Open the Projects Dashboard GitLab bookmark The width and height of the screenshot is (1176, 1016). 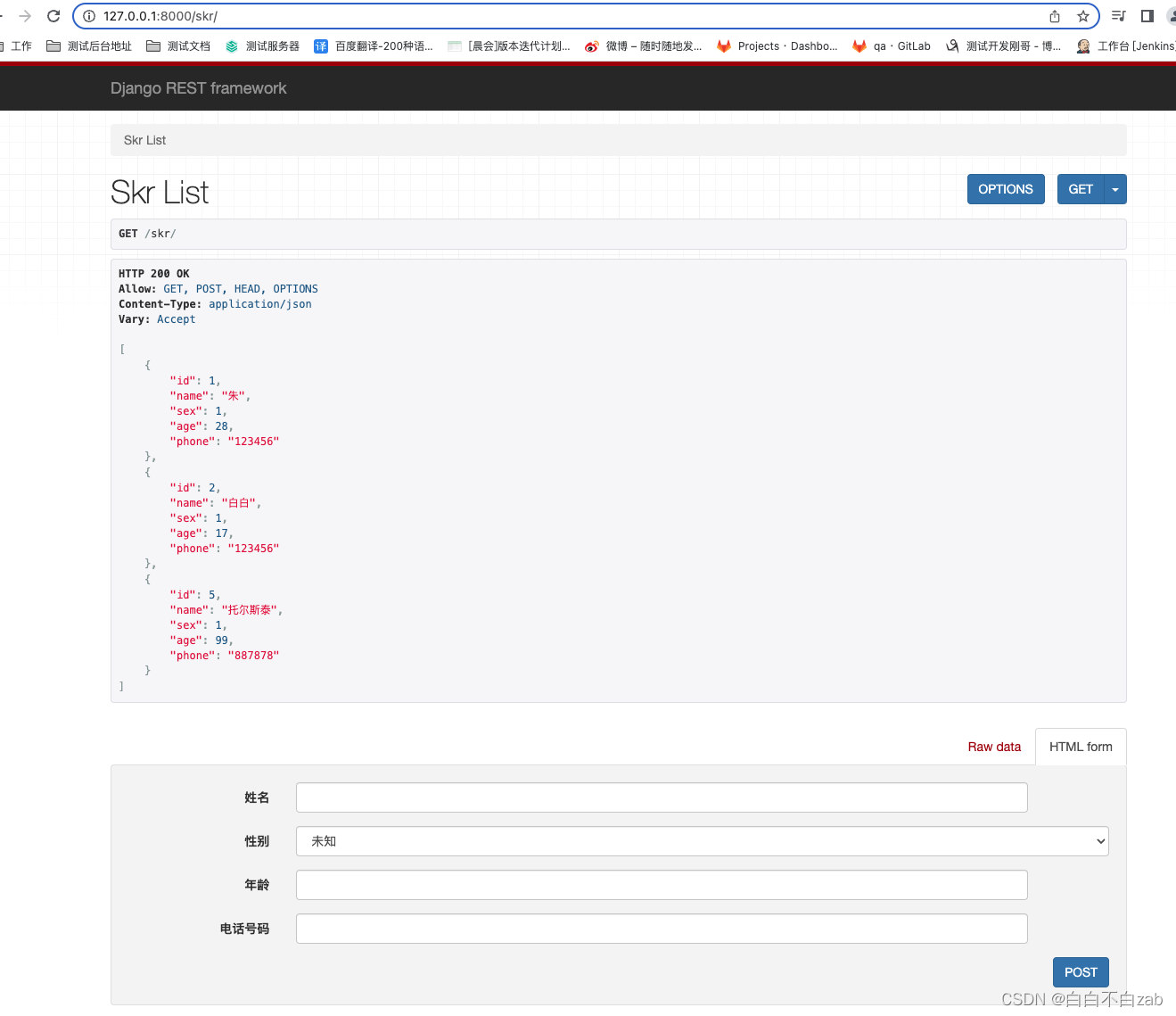777,46
